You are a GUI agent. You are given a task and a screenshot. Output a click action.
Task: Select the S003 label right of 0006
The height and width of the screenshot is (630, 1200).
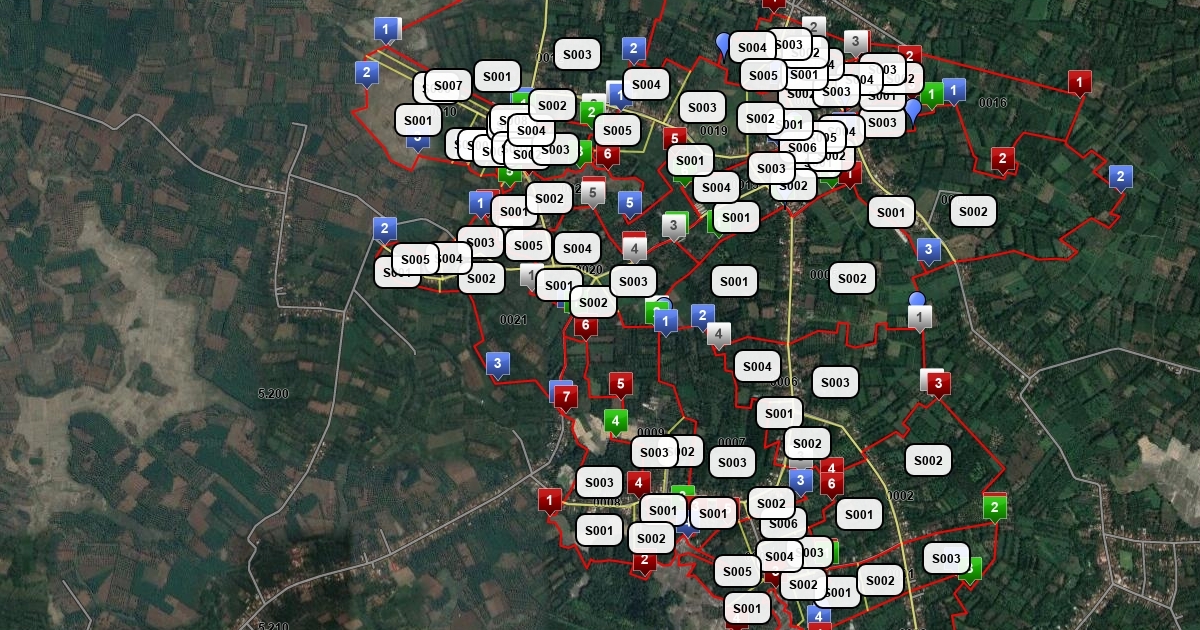(835, 382)
